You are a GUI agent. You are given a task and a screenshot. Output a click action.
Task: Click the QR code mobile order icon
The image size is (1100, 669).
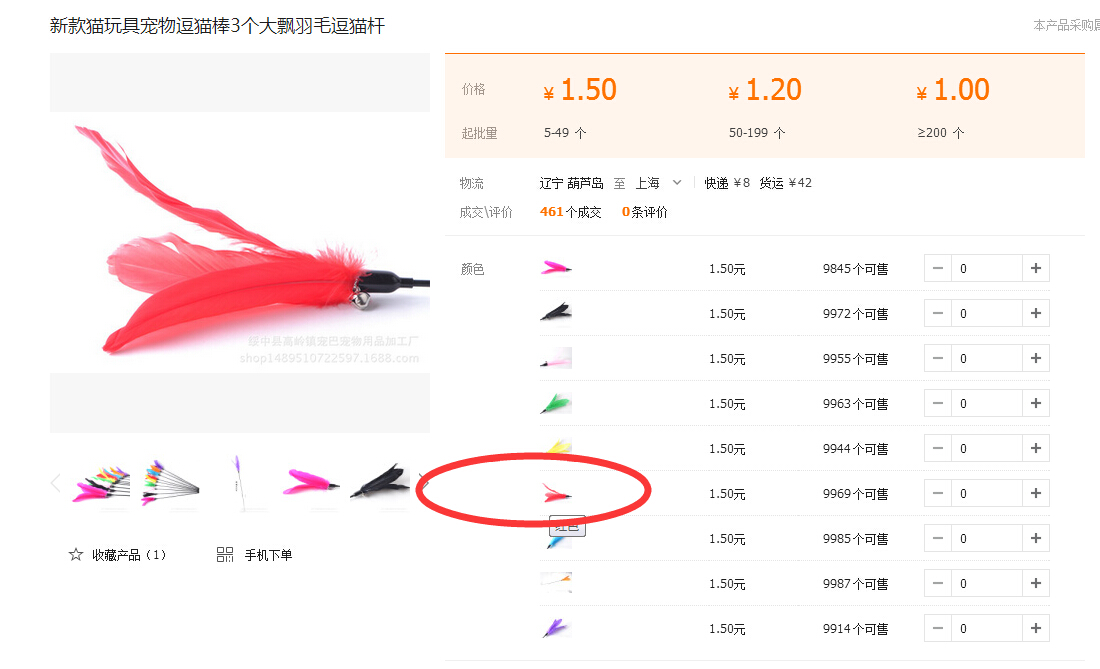click(224, 555)
